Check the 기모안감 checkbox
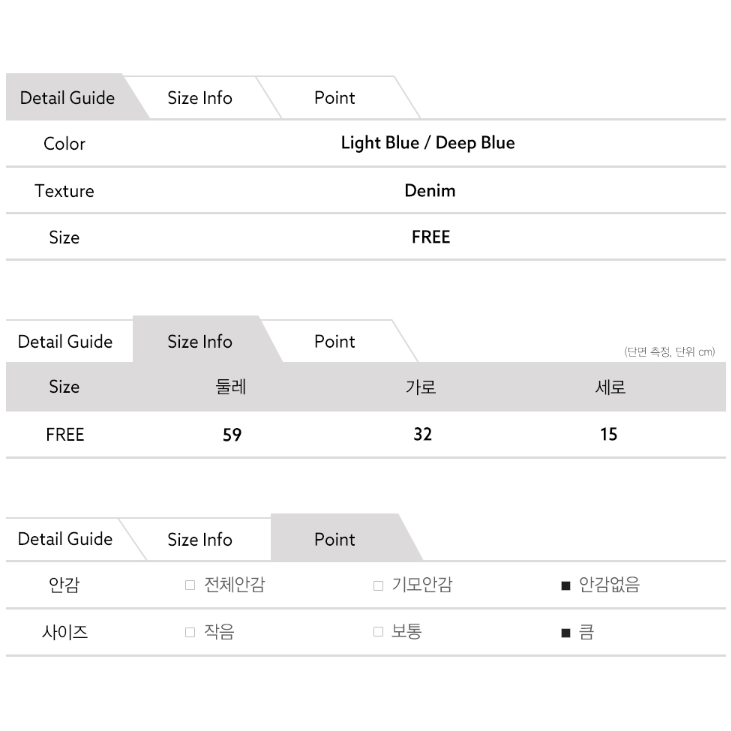This screenshot has height=731, width=731. click(378, 586)
